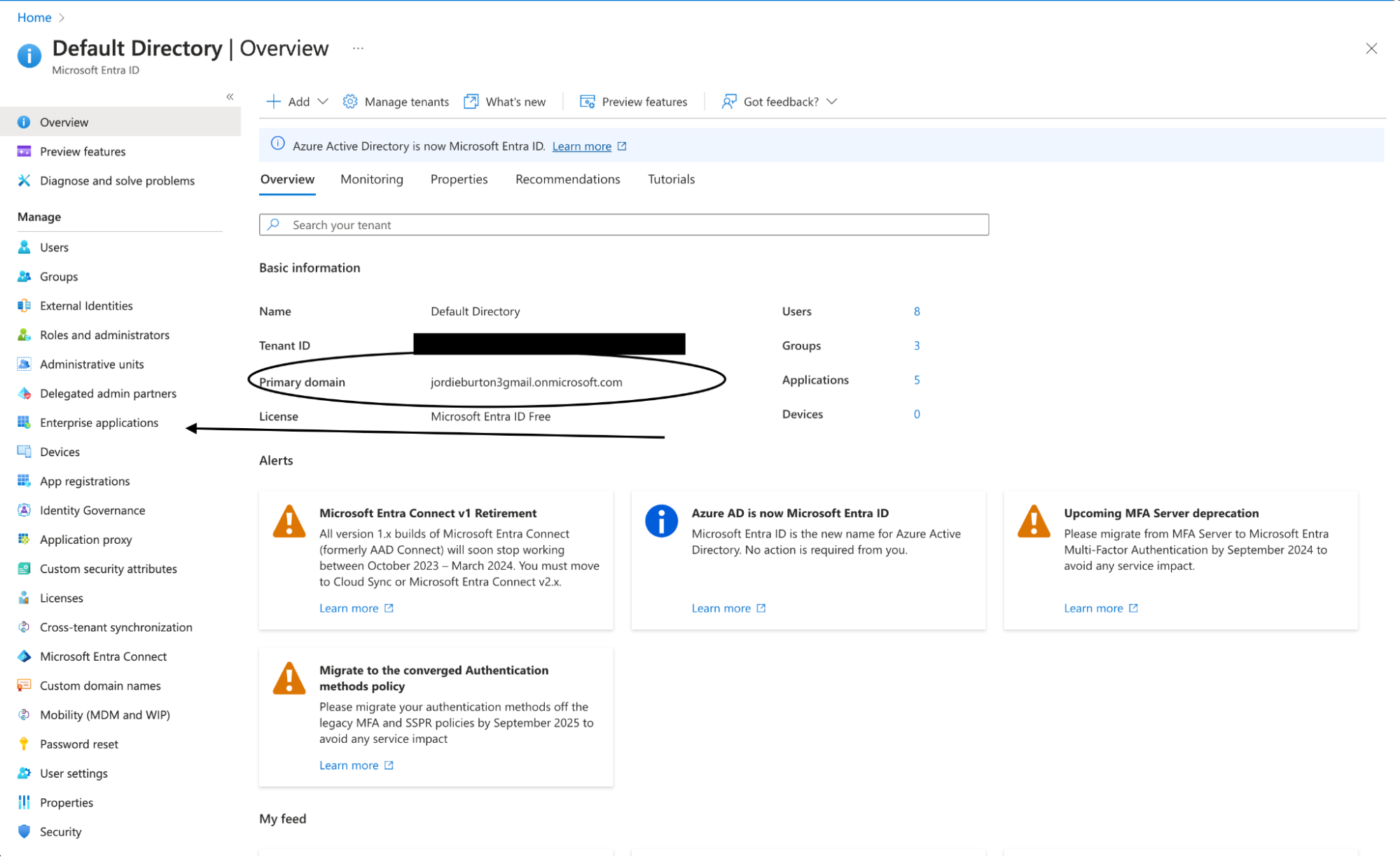The width and height of the screenshot is (1400, 857).
Task: Click the Users count 8
Action: (917, 311)
